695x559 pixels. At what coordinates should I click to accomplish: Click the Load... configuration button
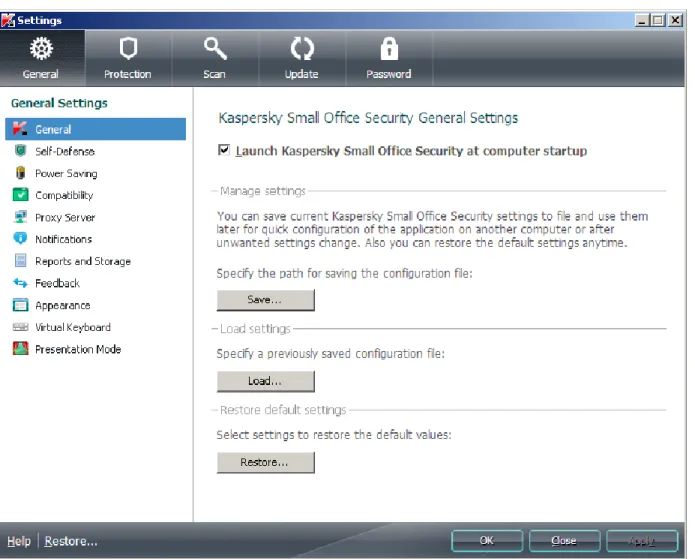tap(266, 381)
